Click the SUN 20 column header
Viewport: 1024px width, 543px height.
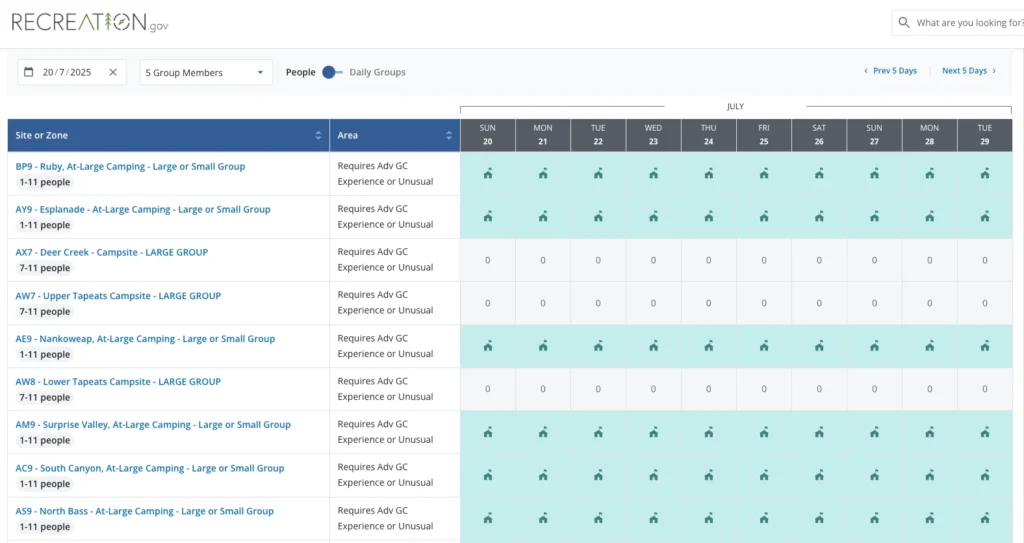[488, 135]
